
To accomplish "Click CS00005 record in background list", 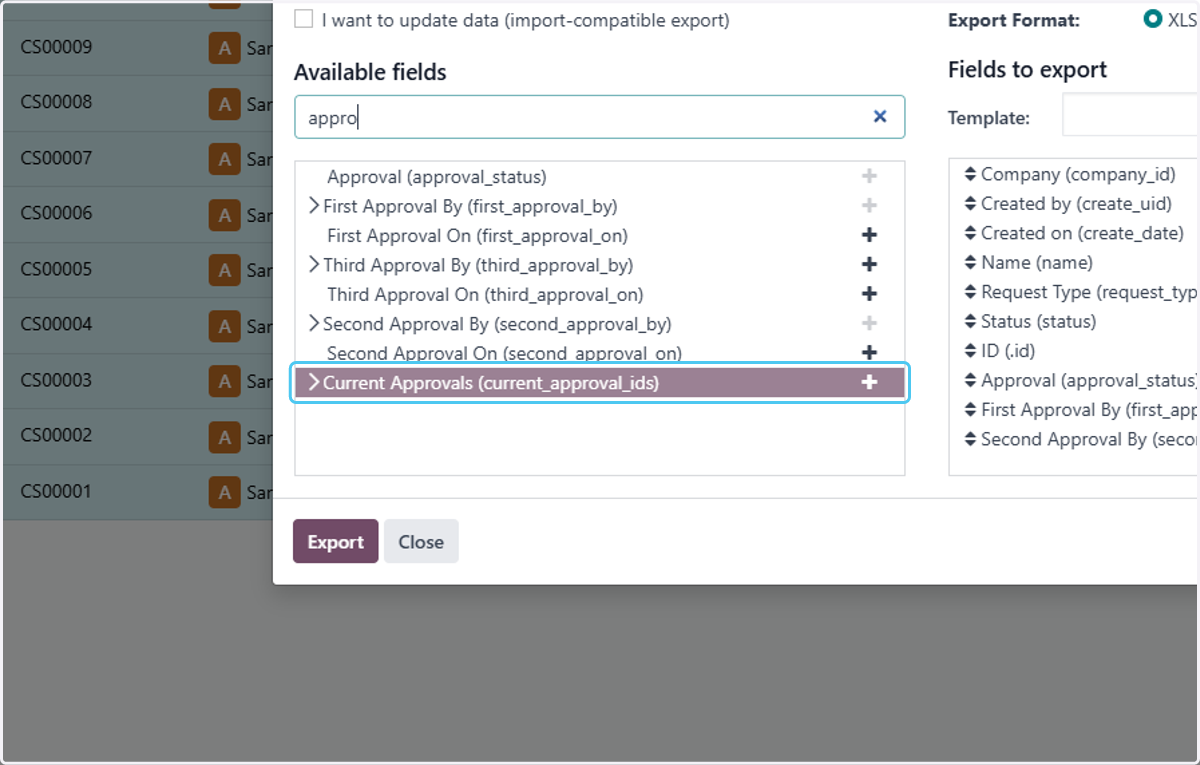I will coord(57,269).
